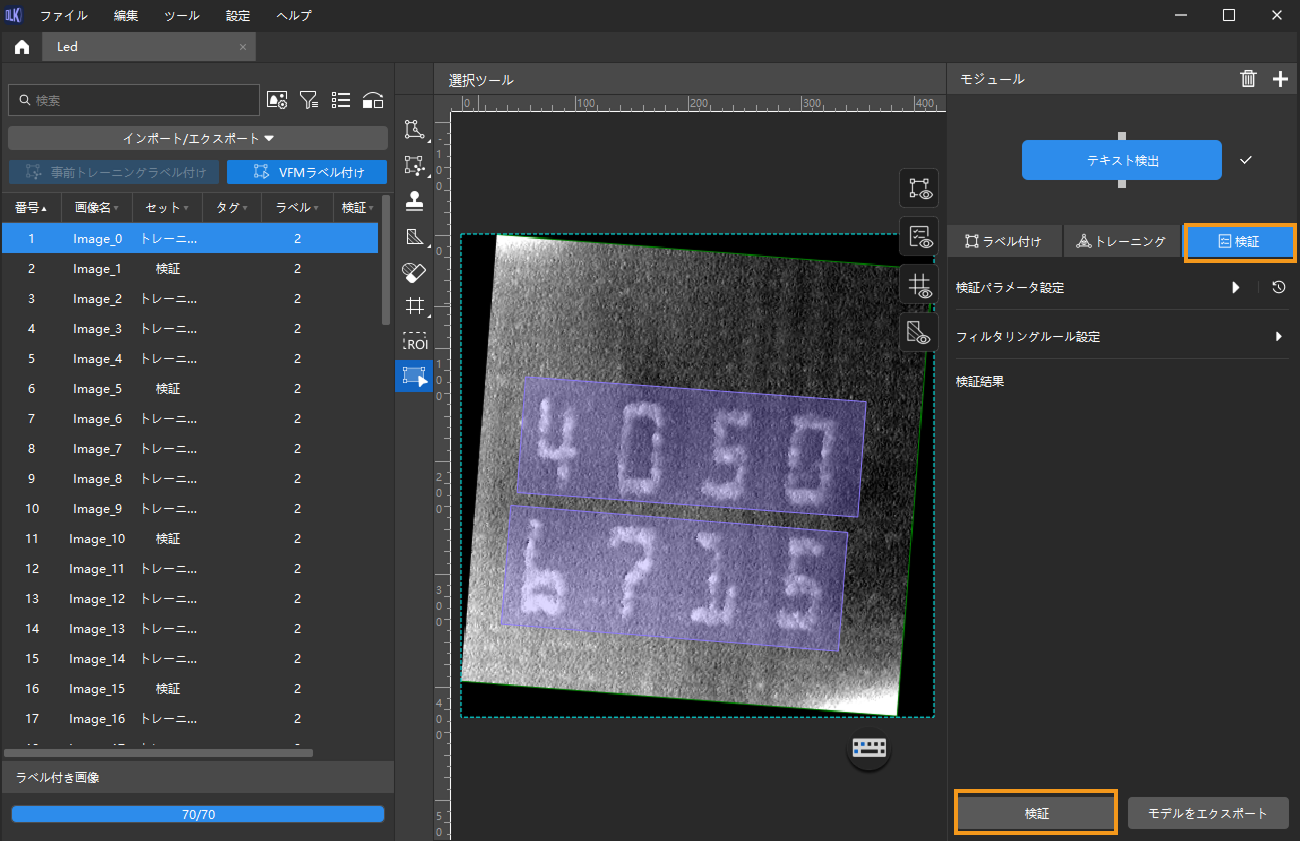Image resolution: width=1300 pixels, height=841 pixels.
Task: Click VFMラベル付け button
Action: click(307, 172)
